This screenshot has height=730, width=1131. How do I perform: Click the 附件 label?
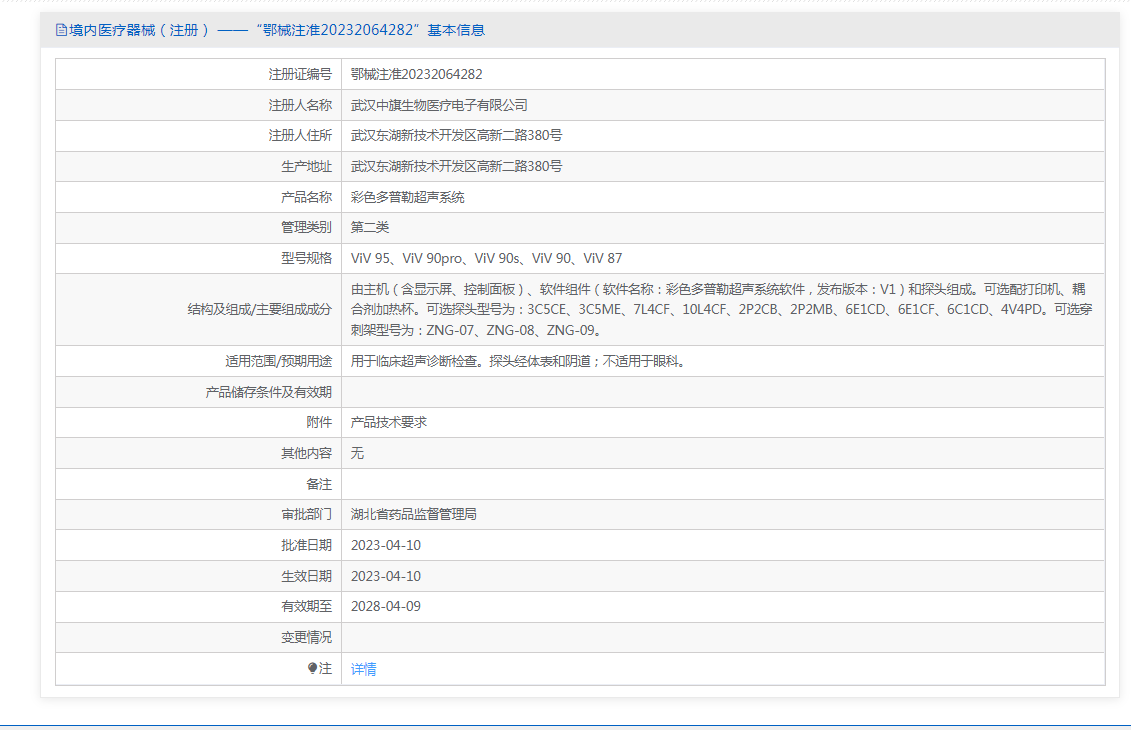click(x=319, y=423)
